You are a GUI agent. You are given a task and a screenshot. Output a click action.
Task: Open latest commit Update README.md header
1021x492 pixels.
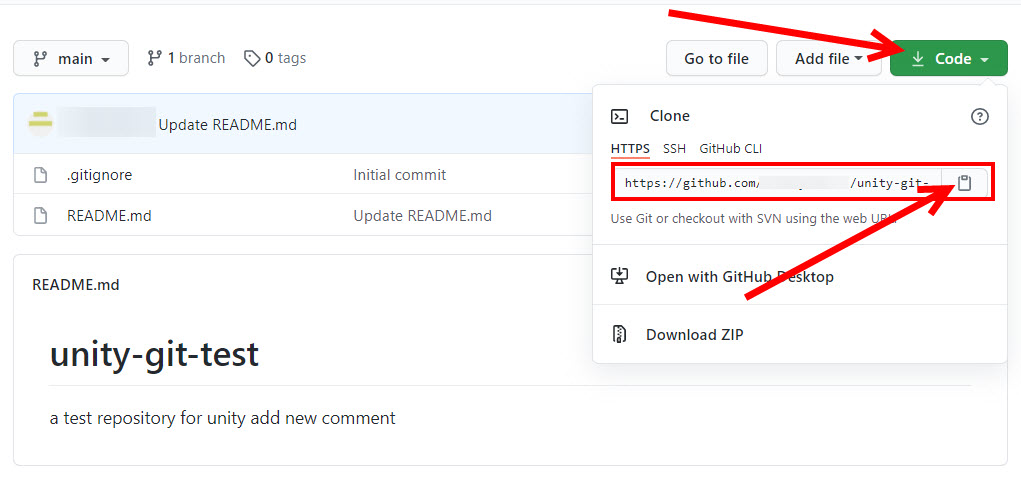point(228,124)
